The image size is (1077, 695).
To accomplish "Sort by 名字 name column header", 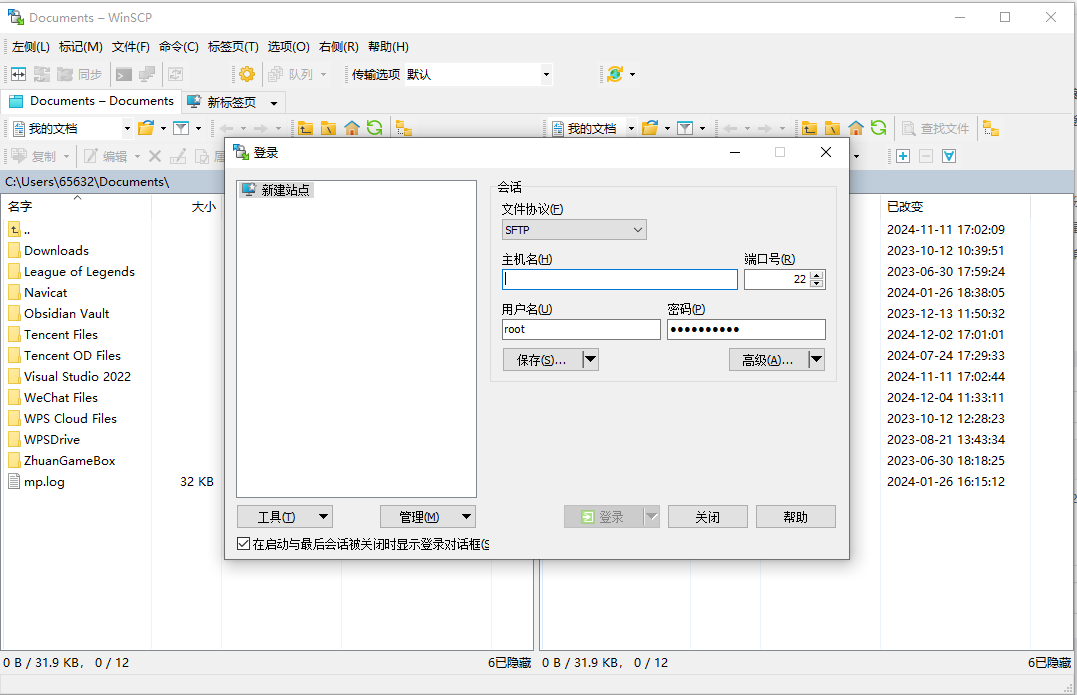I will coord(76,206).
